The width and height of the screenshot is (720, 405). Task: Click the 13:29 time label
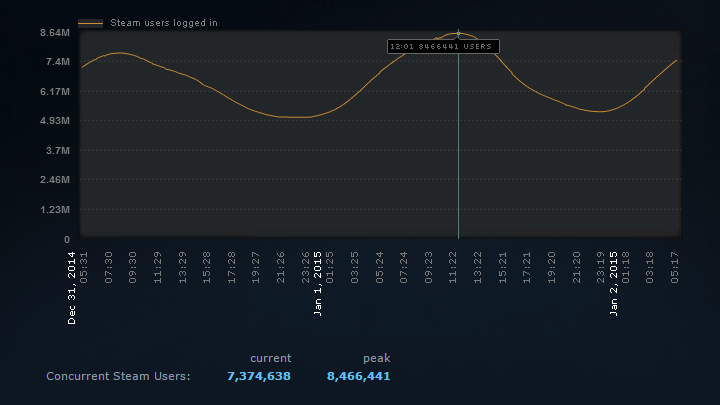182,267
